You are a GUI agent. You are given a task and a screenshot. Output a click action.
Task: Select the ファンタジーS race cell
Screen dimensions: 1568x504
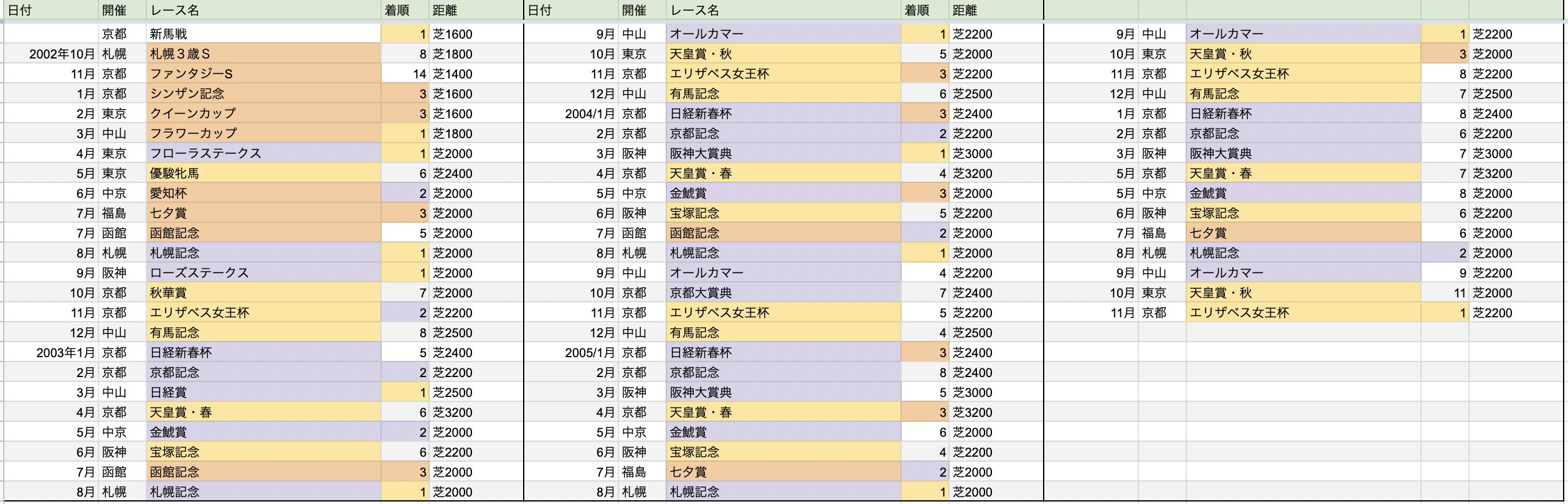[x=263, y=74]
